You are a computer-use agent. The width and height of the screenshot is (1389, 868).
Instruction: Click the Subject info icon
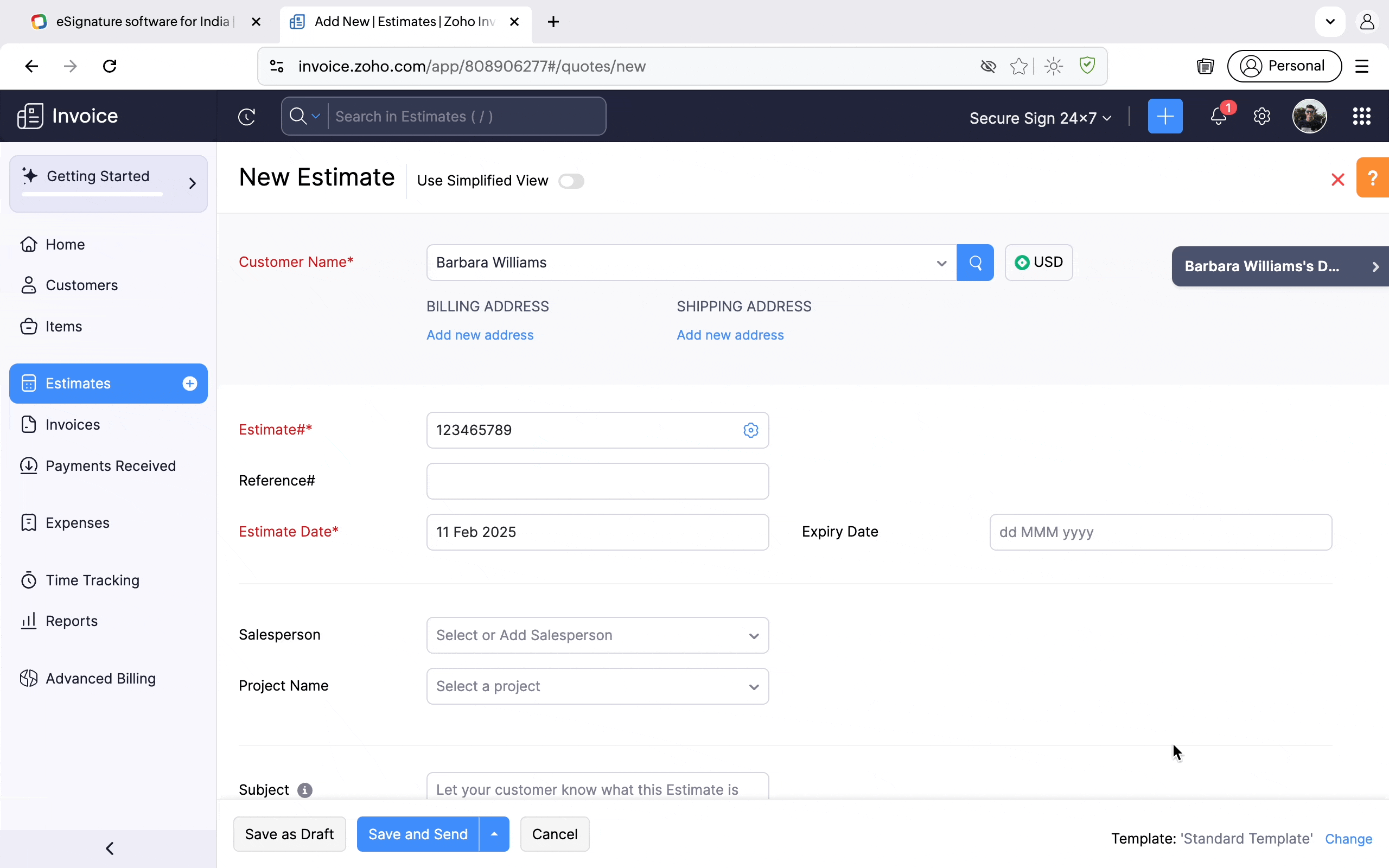click(305, 790)
